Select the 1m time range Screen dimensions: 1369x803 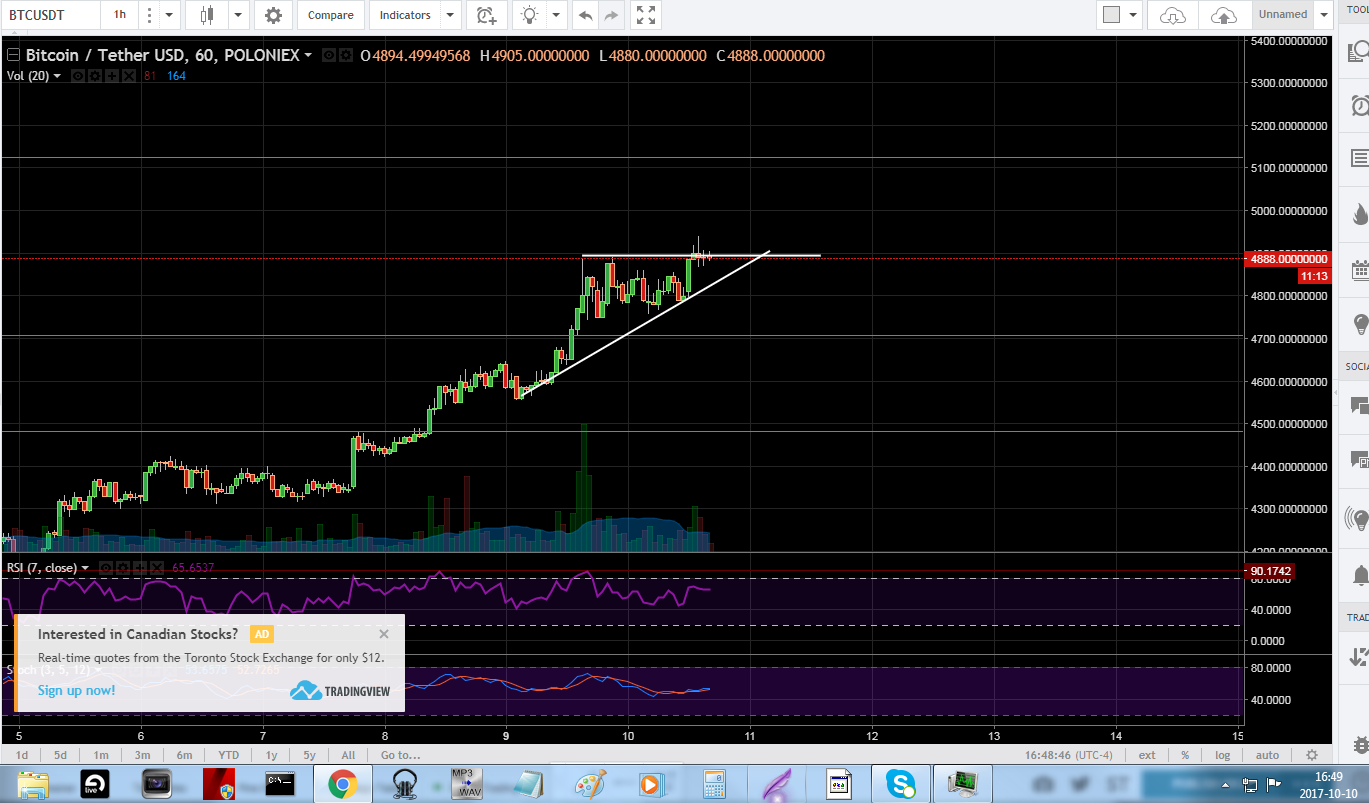tap(101, 755)
